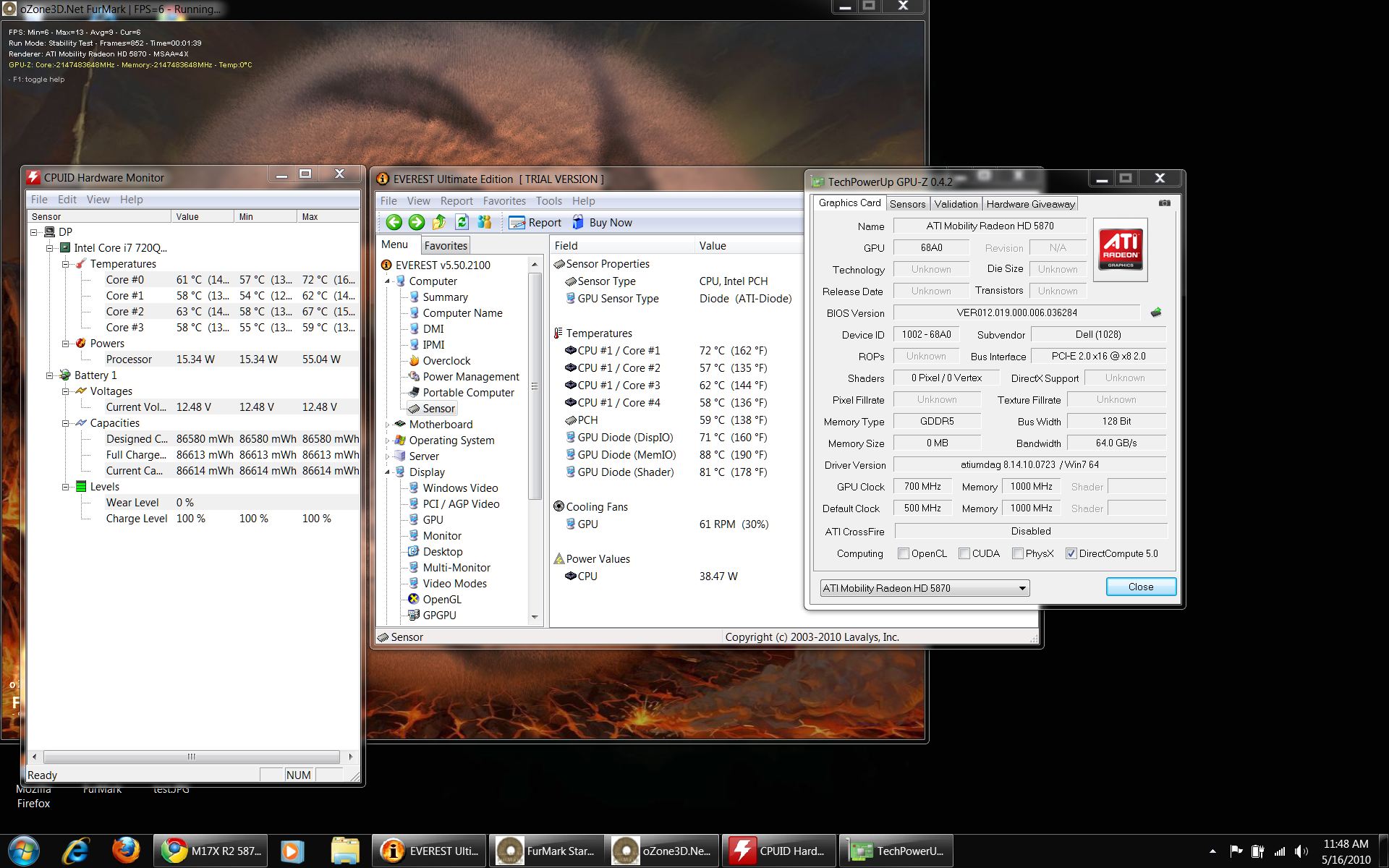1389x868 pixels.
Task: Collapse the DP node in Hardware Monitor
Action: 34,232
